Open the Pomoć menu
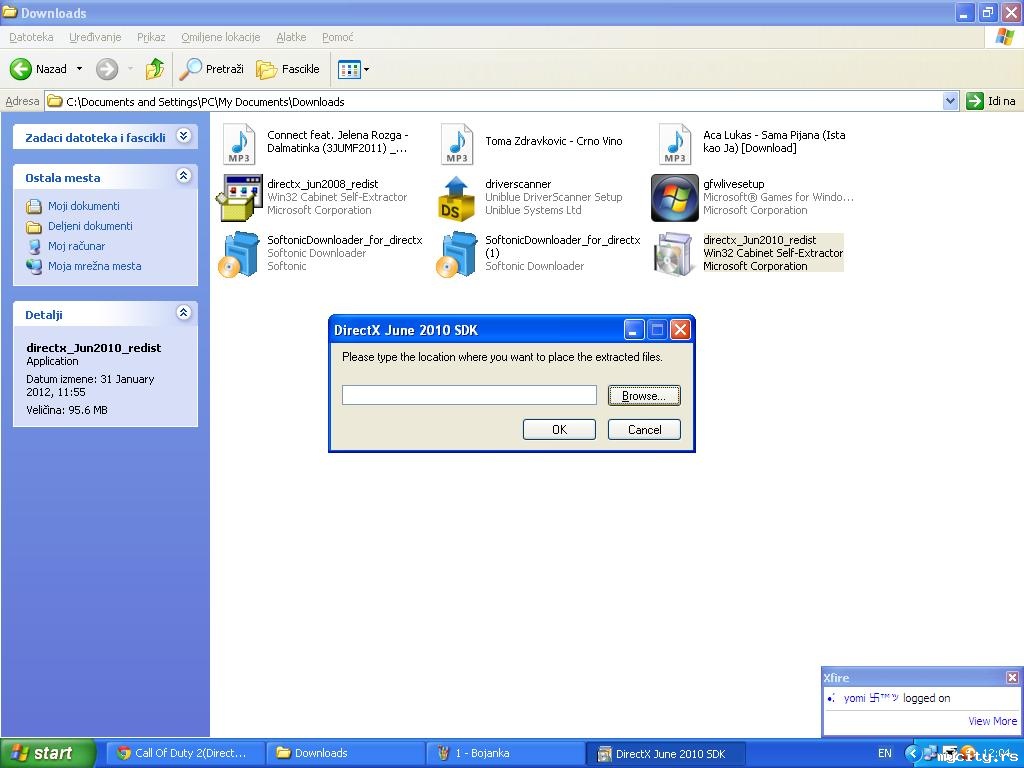The image size is (1024, 768). click(x=338, y=37)
